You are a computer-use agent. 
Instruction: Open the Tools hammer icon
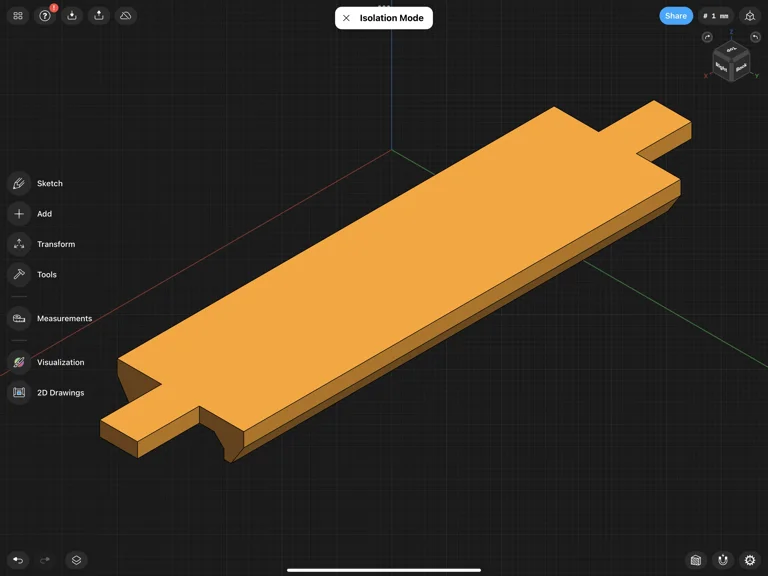coord(19,274)
